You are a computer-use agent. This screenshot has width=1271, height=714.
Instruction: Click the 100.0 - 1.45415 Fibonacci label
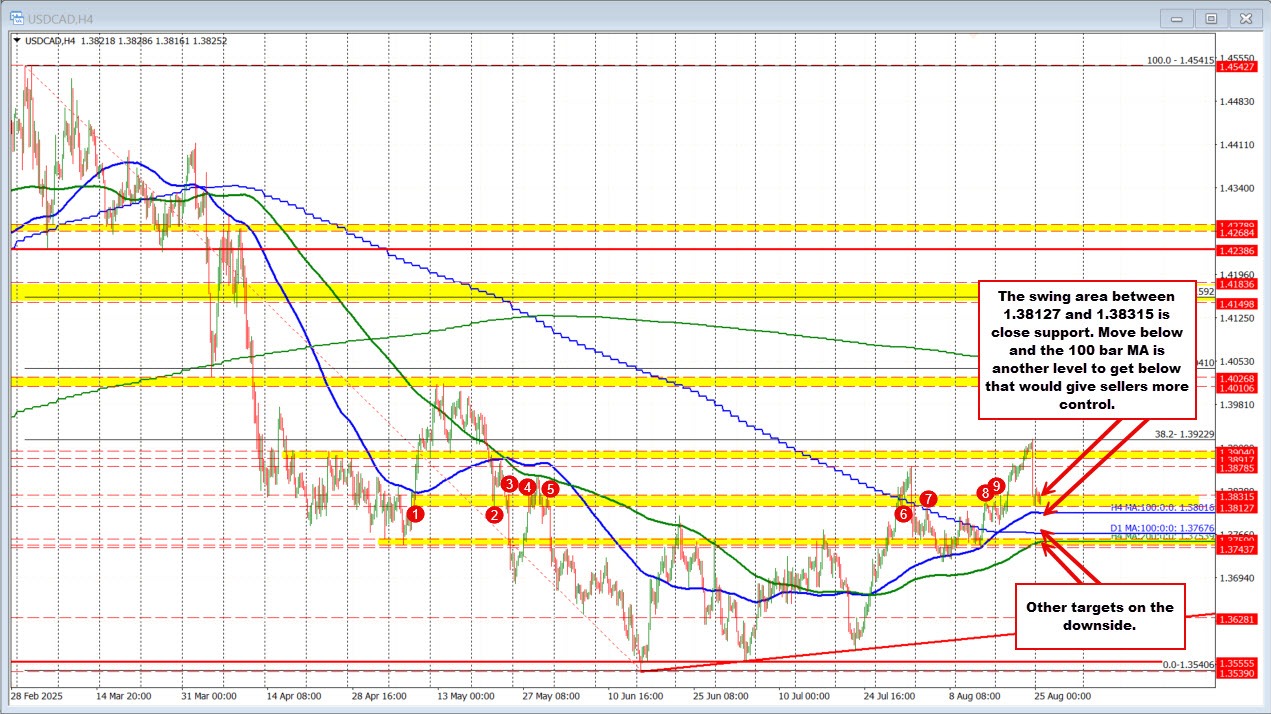click(x=1180, y=60)
